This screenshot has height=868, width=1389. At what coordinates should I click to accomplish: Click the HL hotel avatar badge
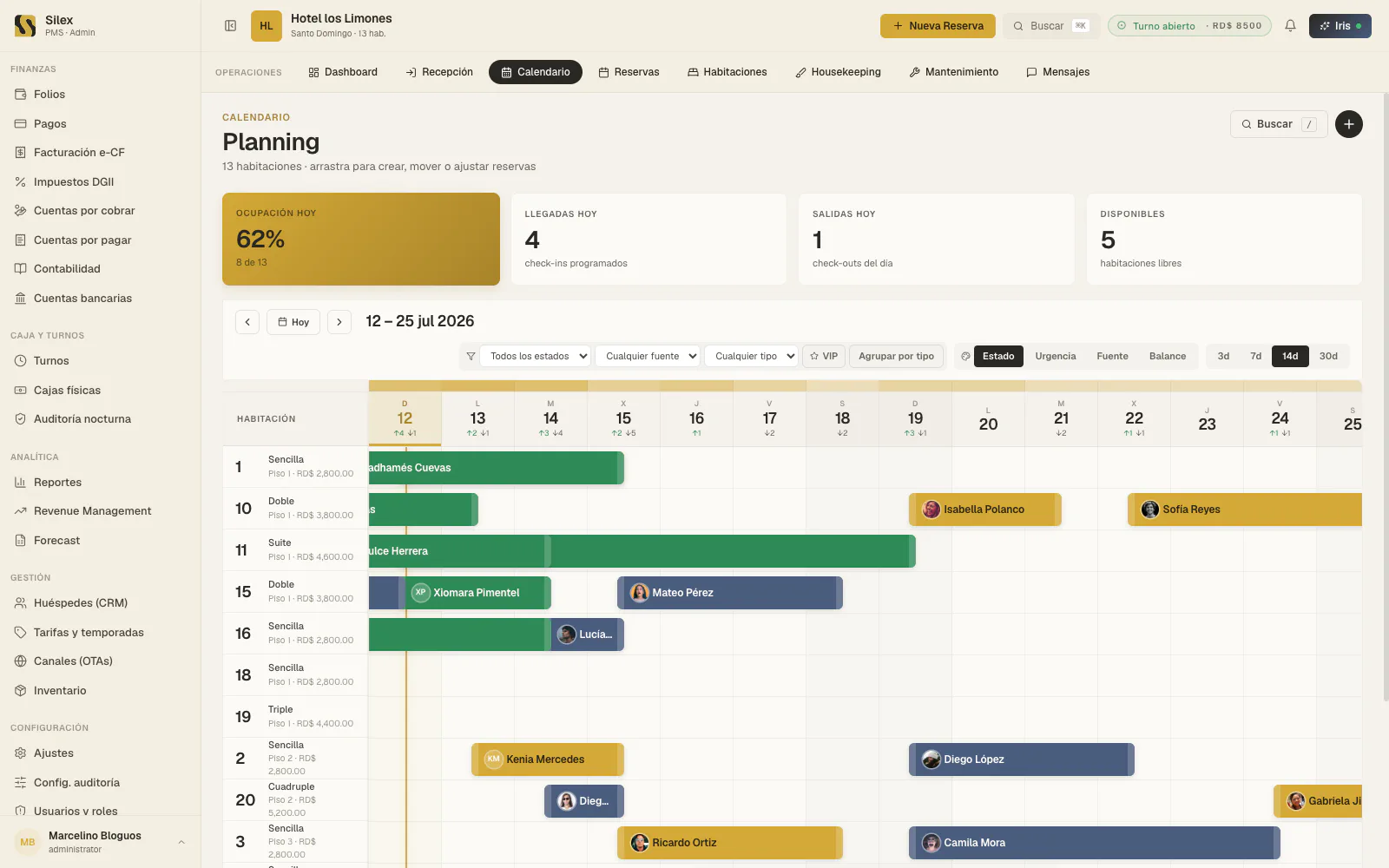point(267,26)
